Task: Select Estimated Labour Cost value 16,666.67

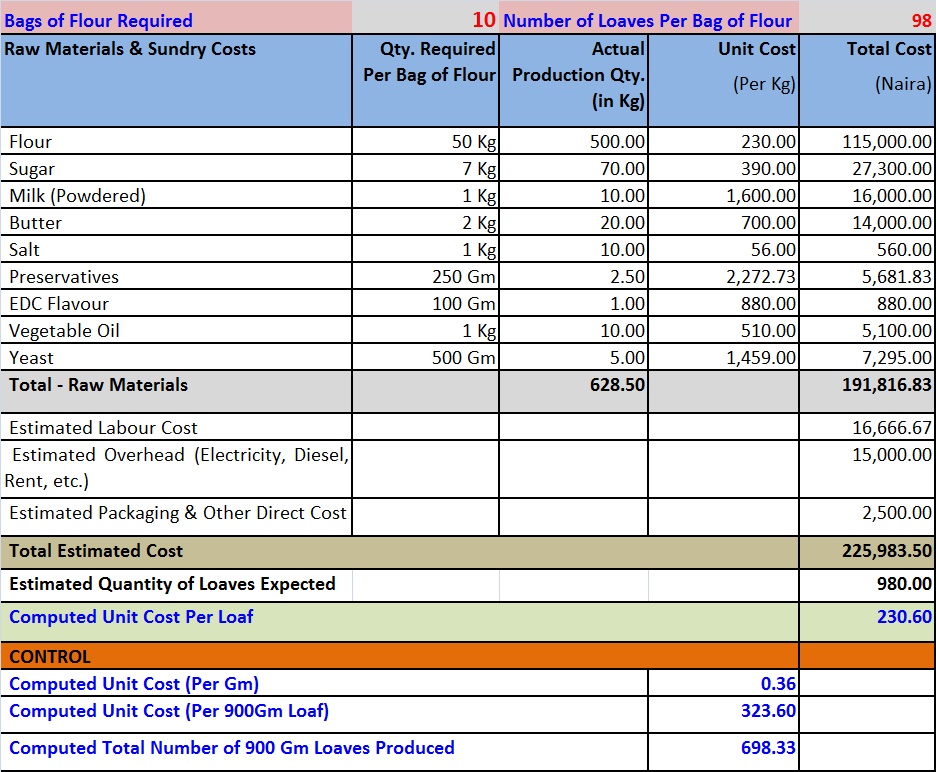Action: 892,428
